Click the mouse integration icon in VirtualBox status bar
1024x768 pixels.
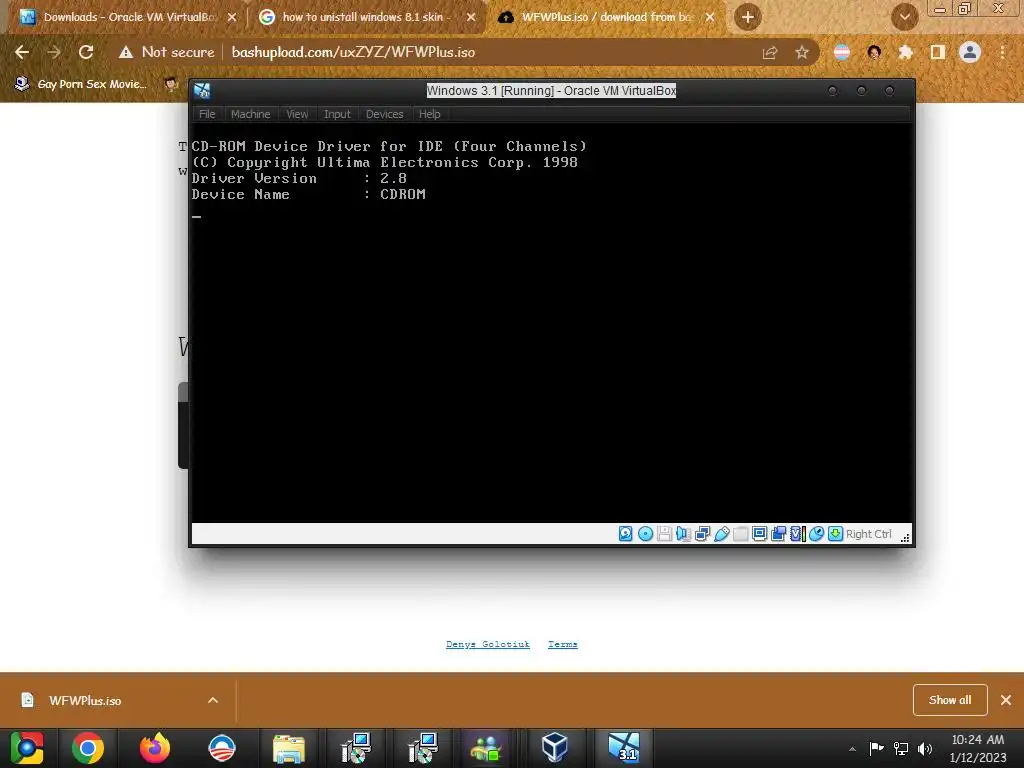tap(816, 534)
